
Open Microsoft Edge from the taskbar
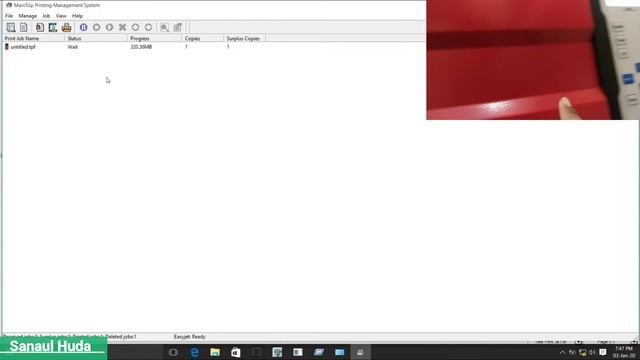[194, 352]
